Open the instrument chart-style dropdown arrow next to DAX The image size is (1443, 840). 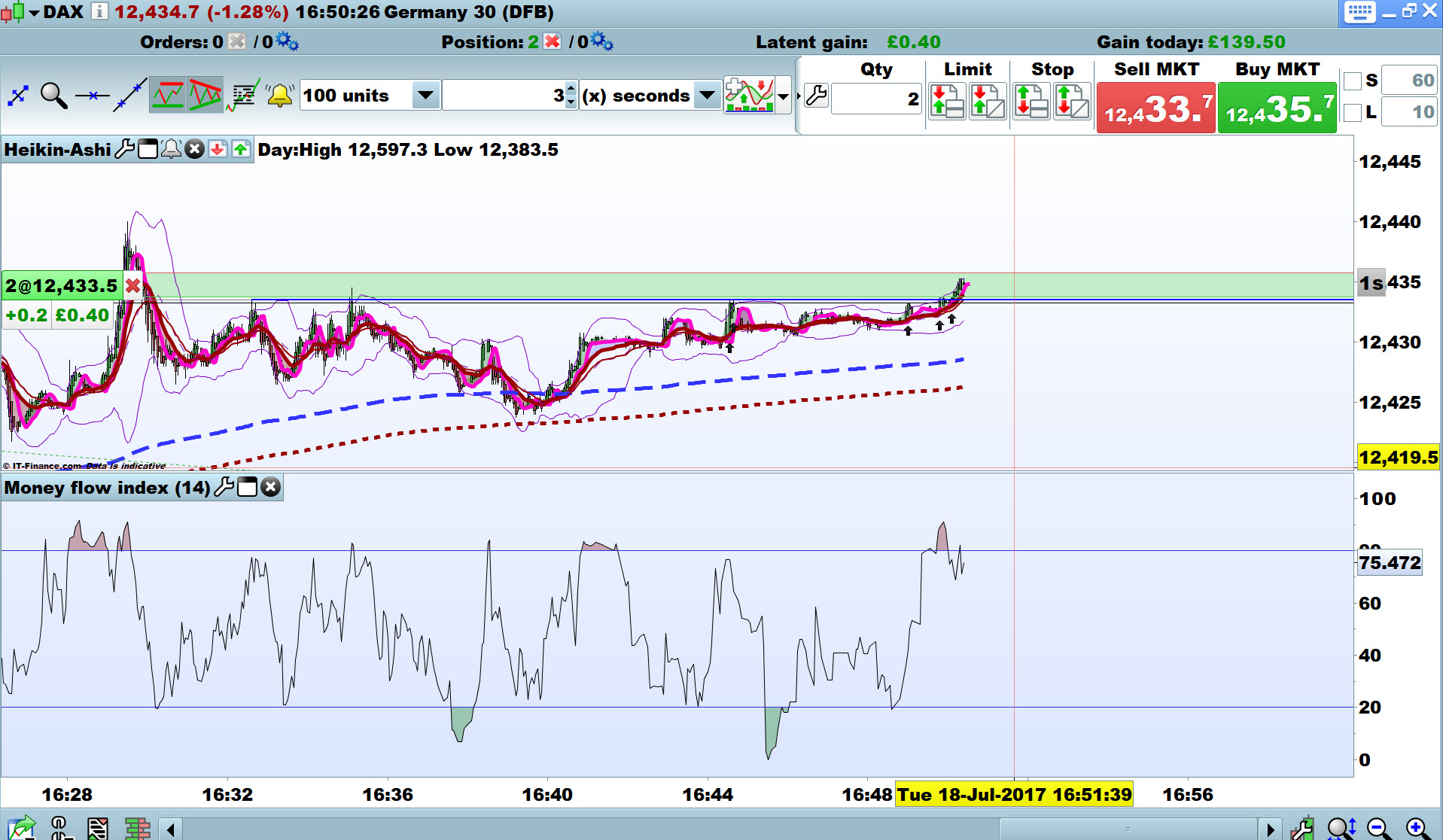tap(34, 14)
